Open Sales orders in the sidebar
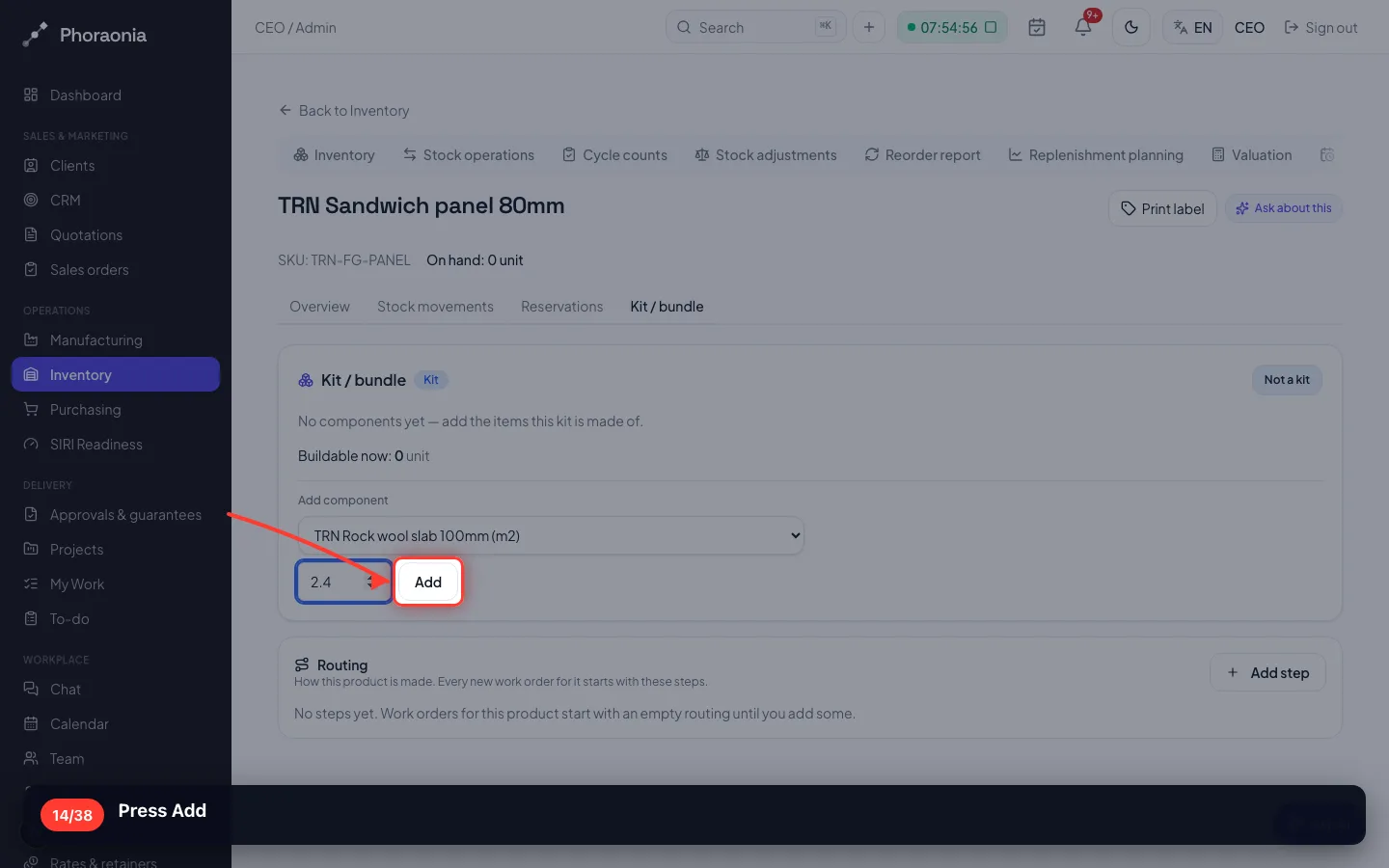 (116, 270)
